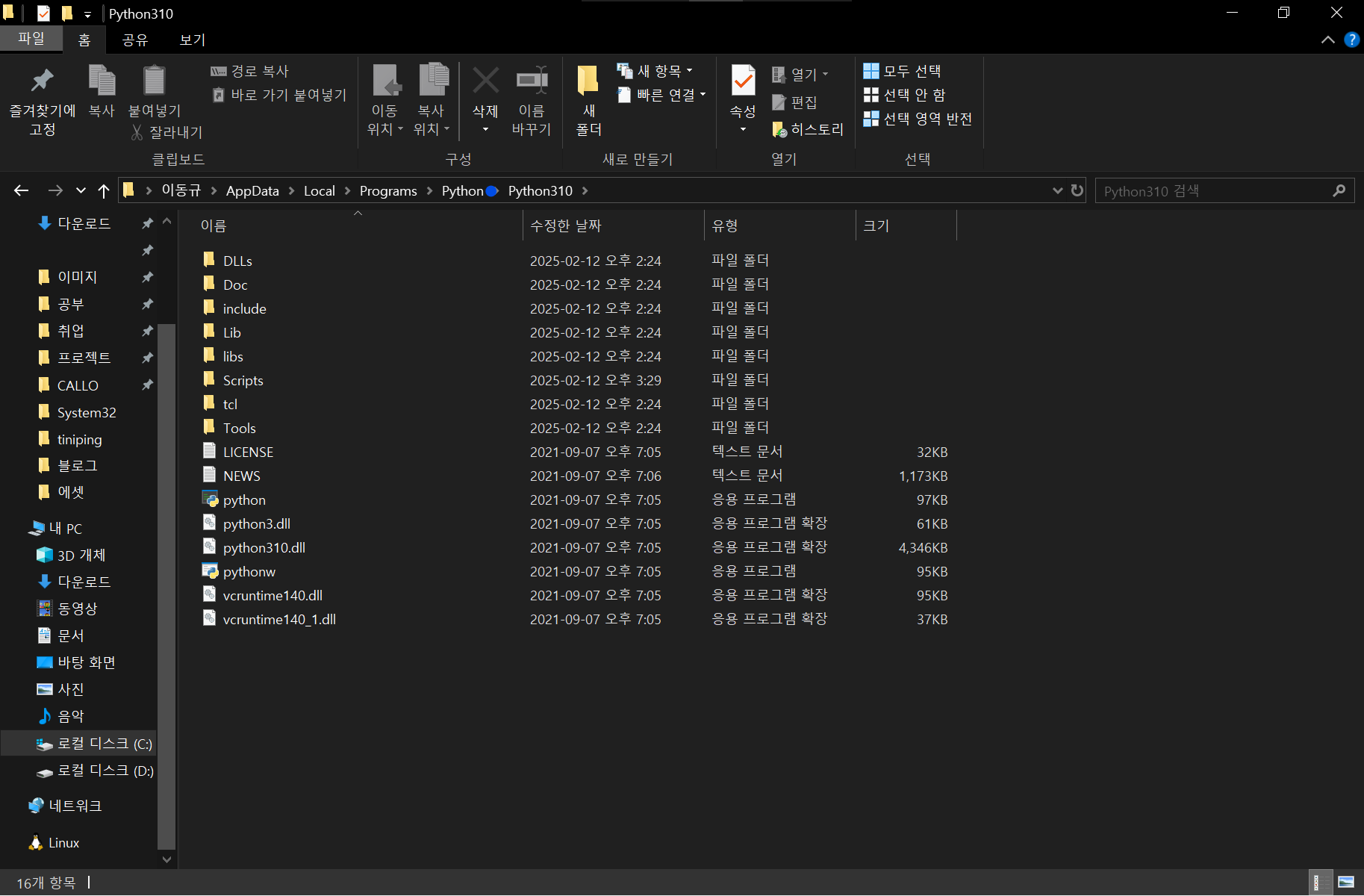Select the python application file
The height and width of the screenshot is (896, 1364).
pyautogui.click(x=234, y=500)
